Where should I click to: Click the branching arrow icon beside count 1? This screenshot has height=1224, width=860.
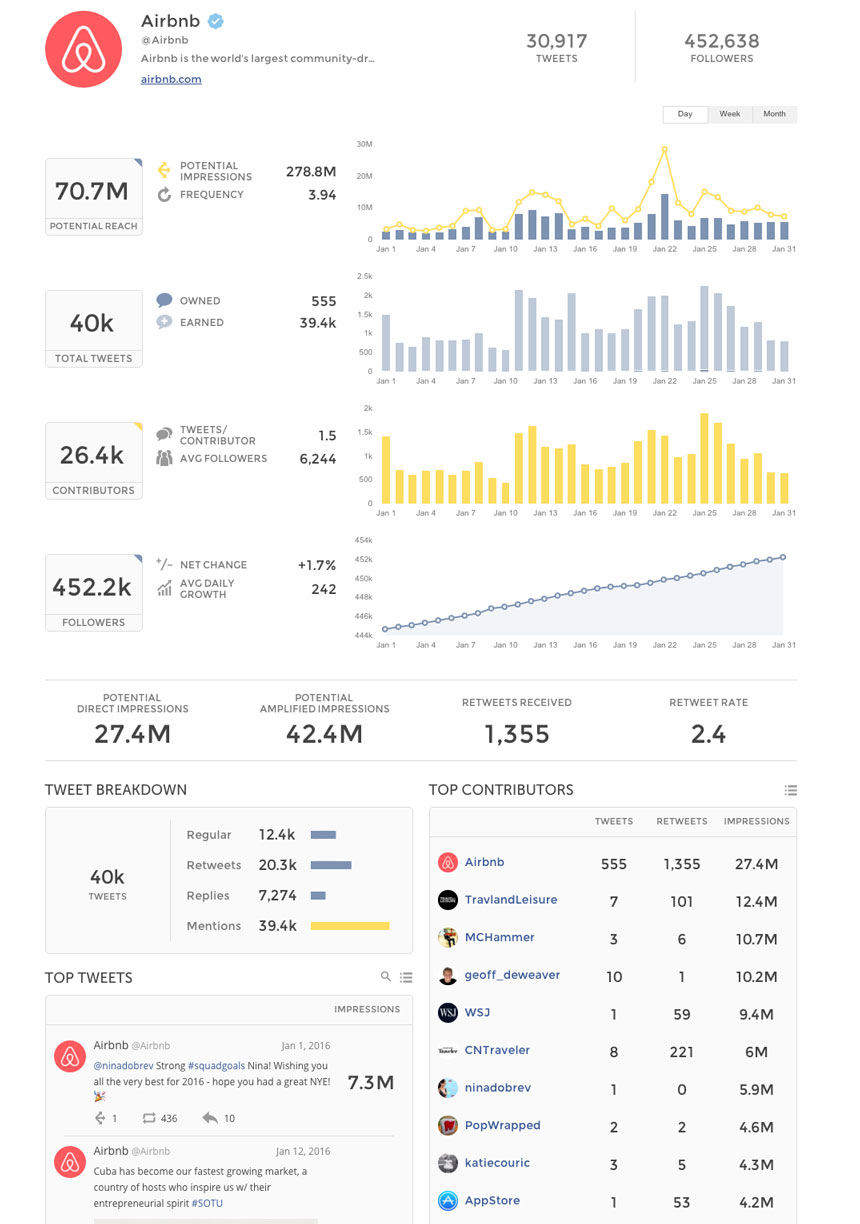(100, 1118)
